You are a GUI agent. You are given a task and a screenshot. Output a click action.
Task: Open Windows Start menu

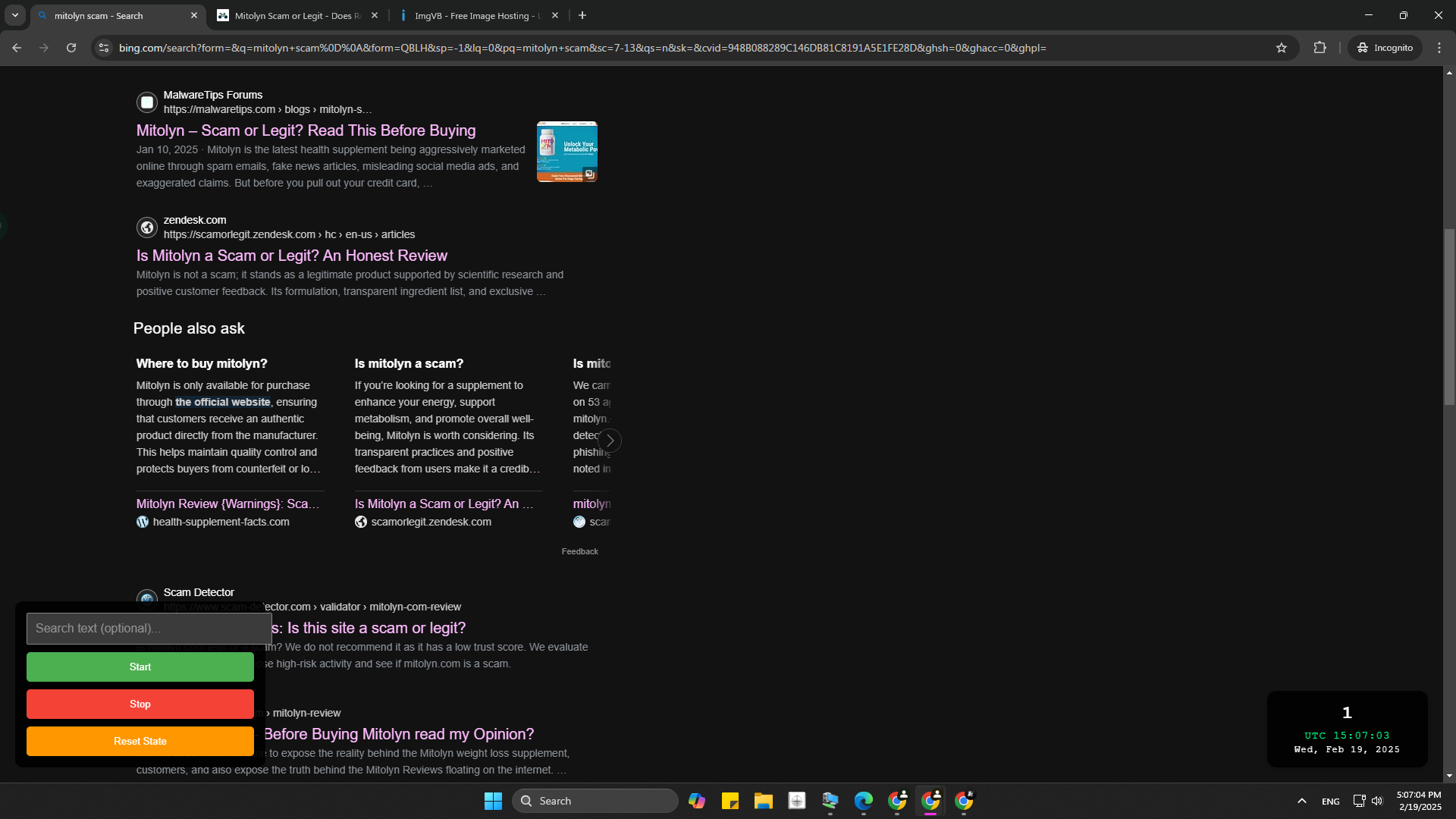point(493,801)
